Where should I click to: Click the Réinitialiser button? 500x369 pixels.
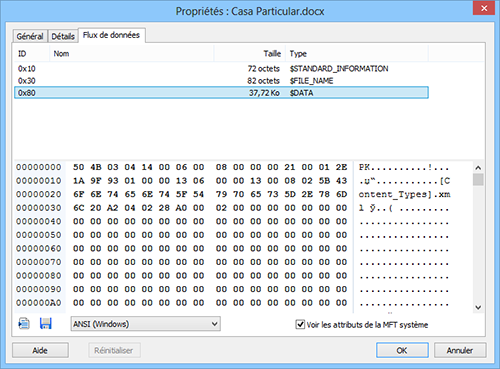pos(114,350)
